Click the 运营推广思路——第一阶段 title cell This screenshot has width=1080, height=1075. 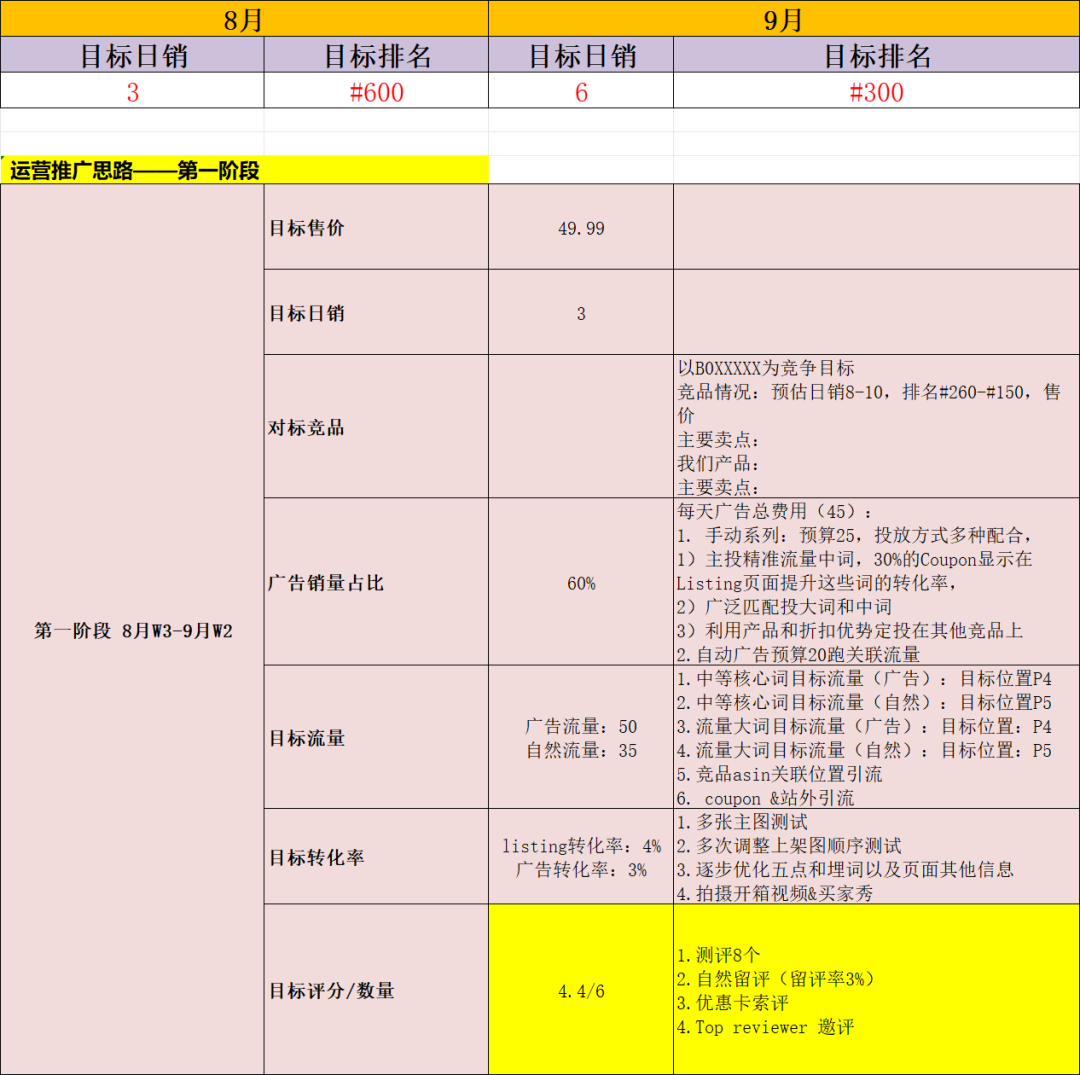tap(245, 169)
